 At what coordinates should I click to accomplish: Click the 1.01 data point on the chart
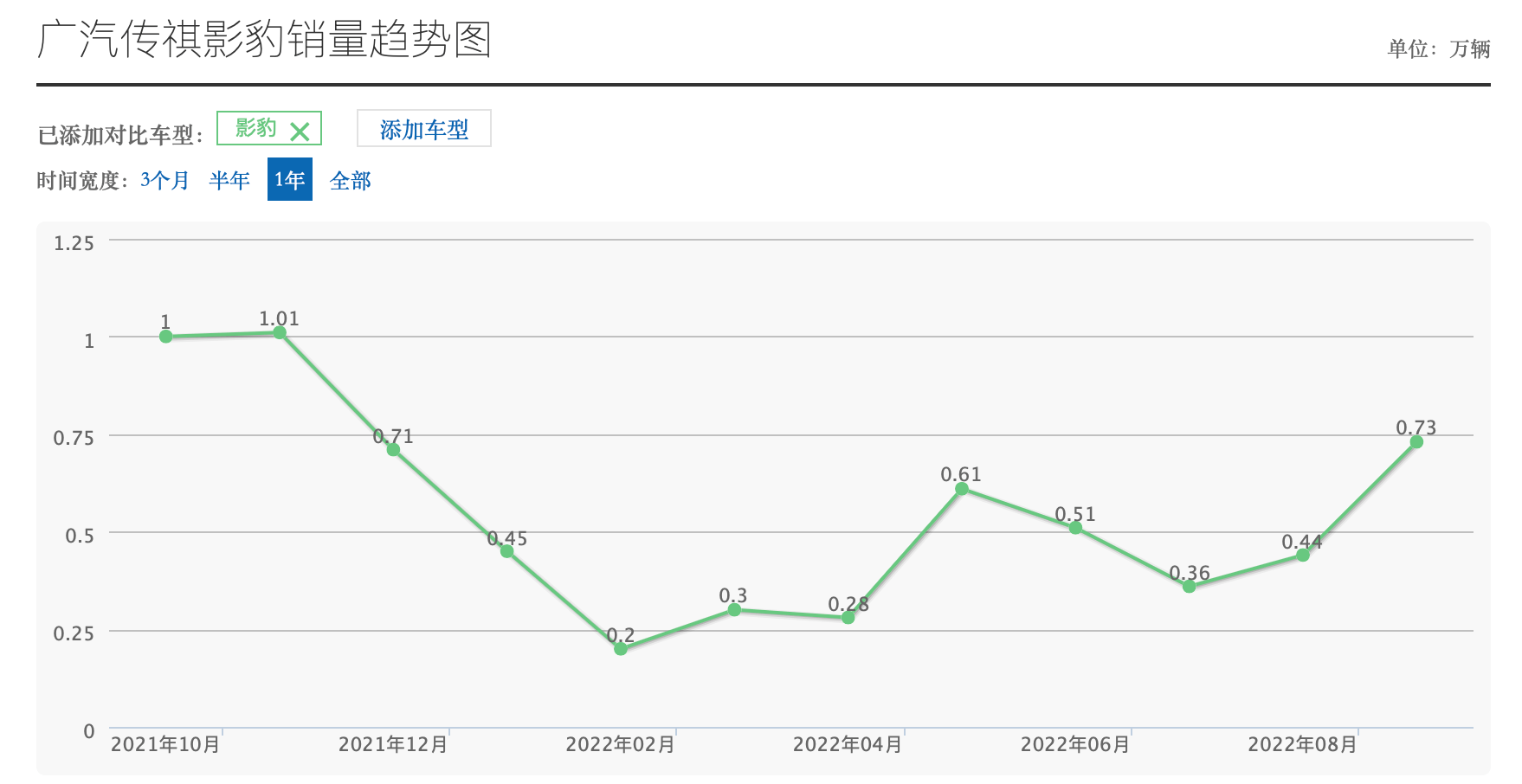coord(280,333)
